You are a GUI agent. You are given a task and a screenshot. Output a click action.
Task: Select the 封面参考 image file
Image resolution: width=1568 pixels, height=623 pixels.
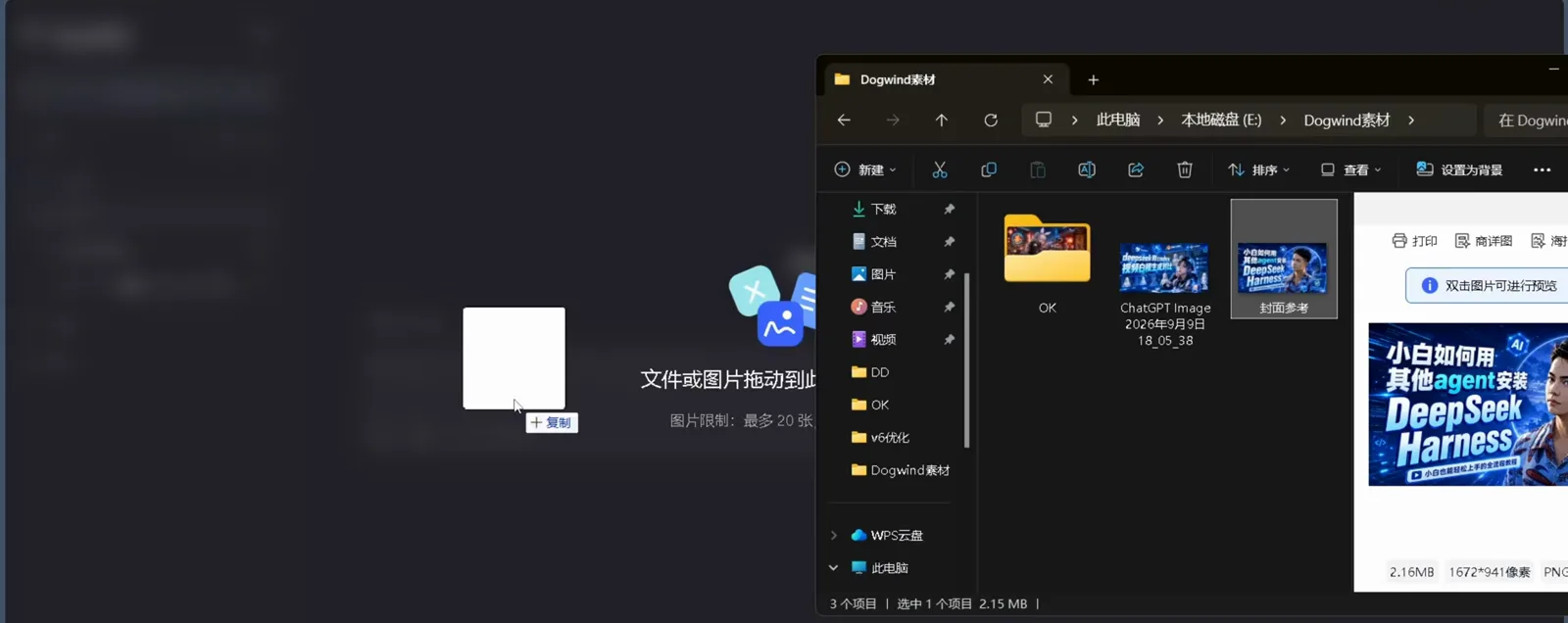click(1284, 259)
